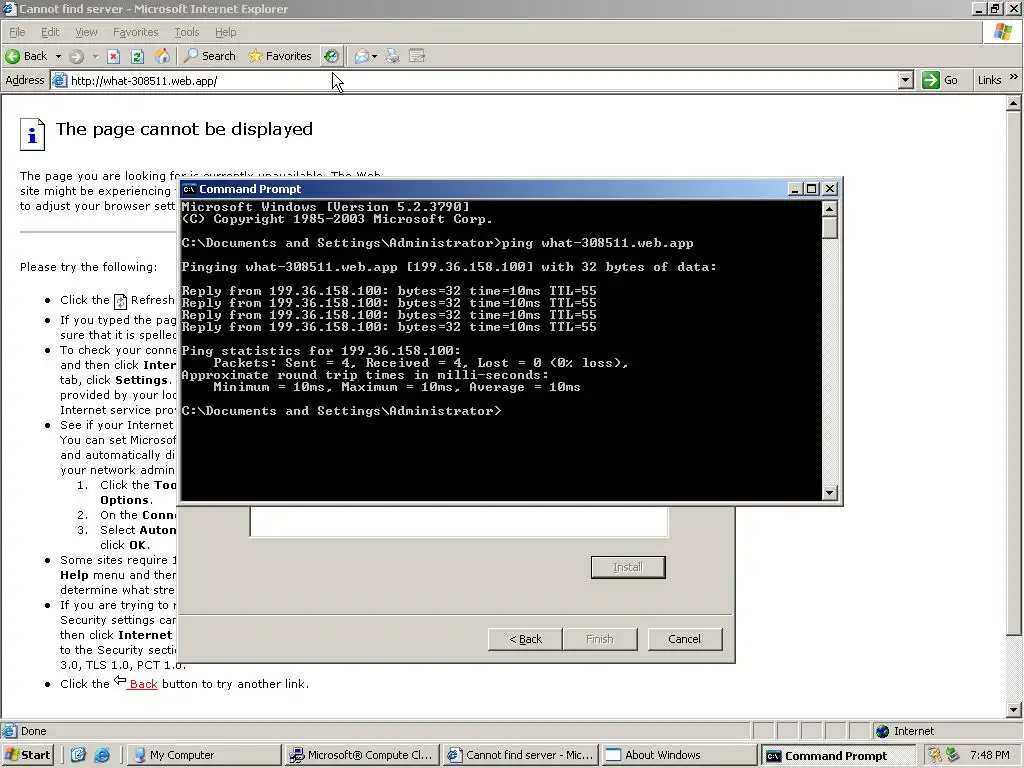
Task: Click the Refresh icon in error page text
Action: [x=120, y=301]
